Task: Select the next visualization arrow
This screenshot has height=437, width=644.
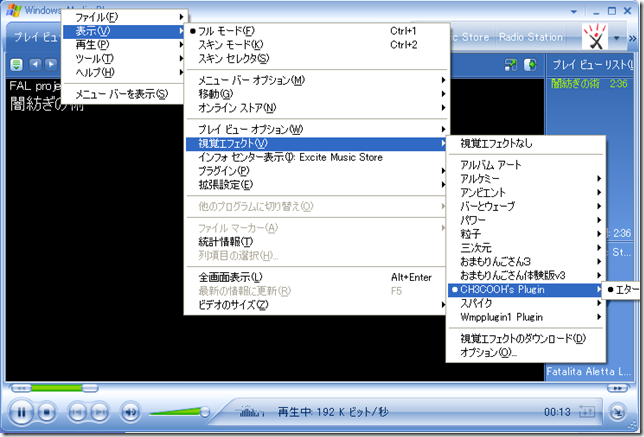Action: coord(51,64)
